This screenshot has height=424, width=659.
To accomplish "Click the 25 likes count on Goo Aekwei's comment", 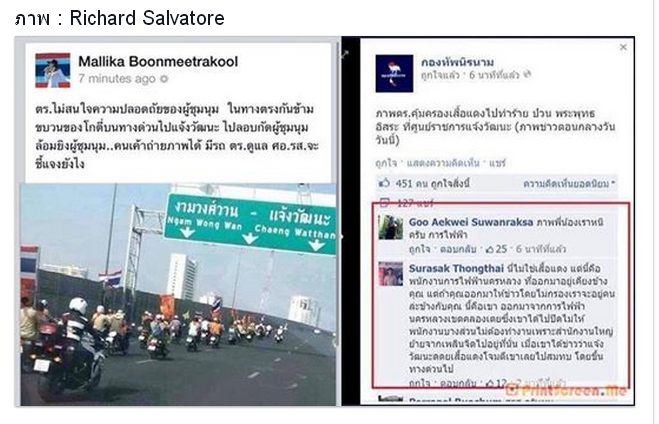I will click(x=497, y=249).
